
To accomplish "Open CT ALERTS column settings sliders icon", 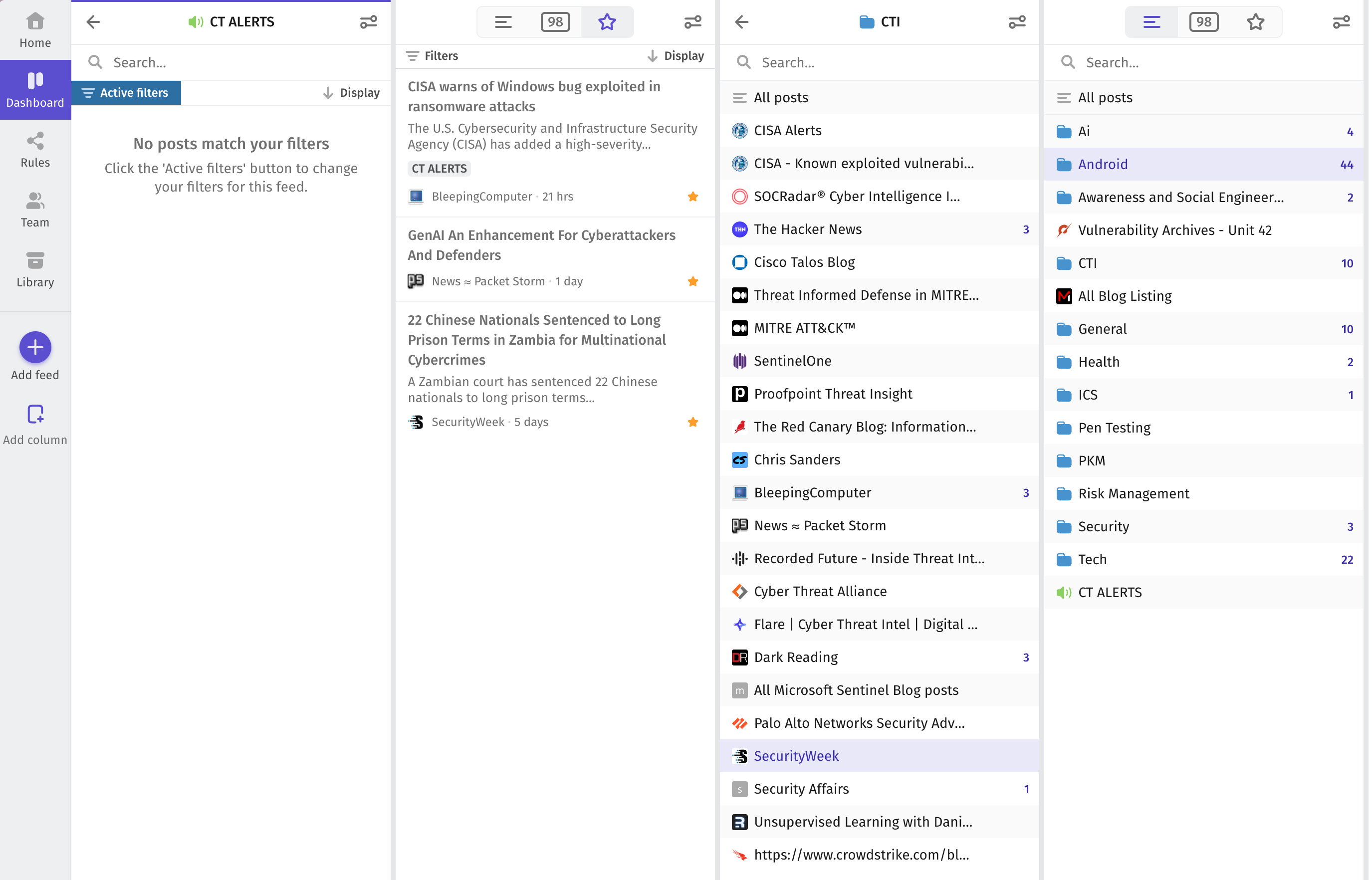I will point(369,22).
